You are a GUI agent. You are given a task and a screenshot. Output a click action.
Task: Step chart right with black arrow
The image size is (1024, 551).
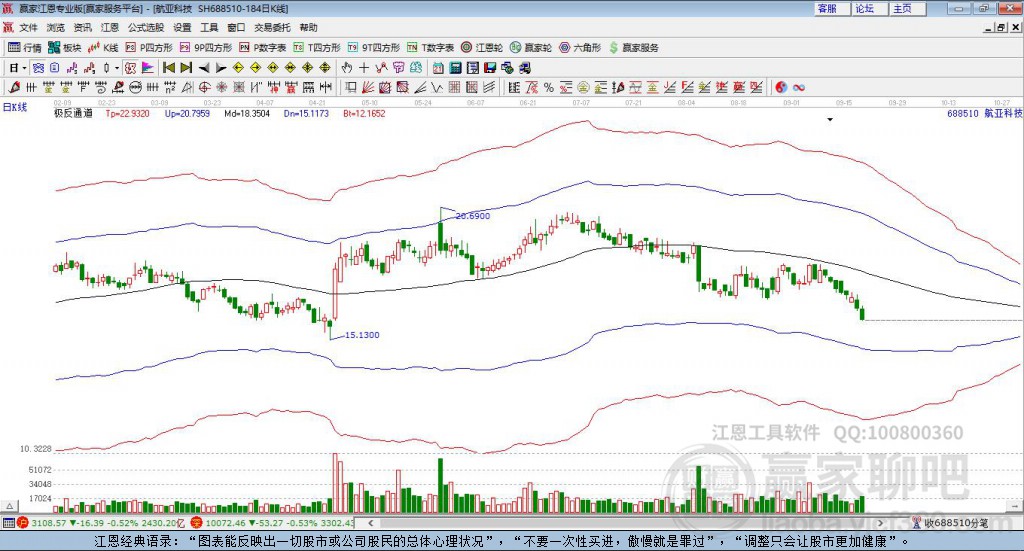click(221, 68)
